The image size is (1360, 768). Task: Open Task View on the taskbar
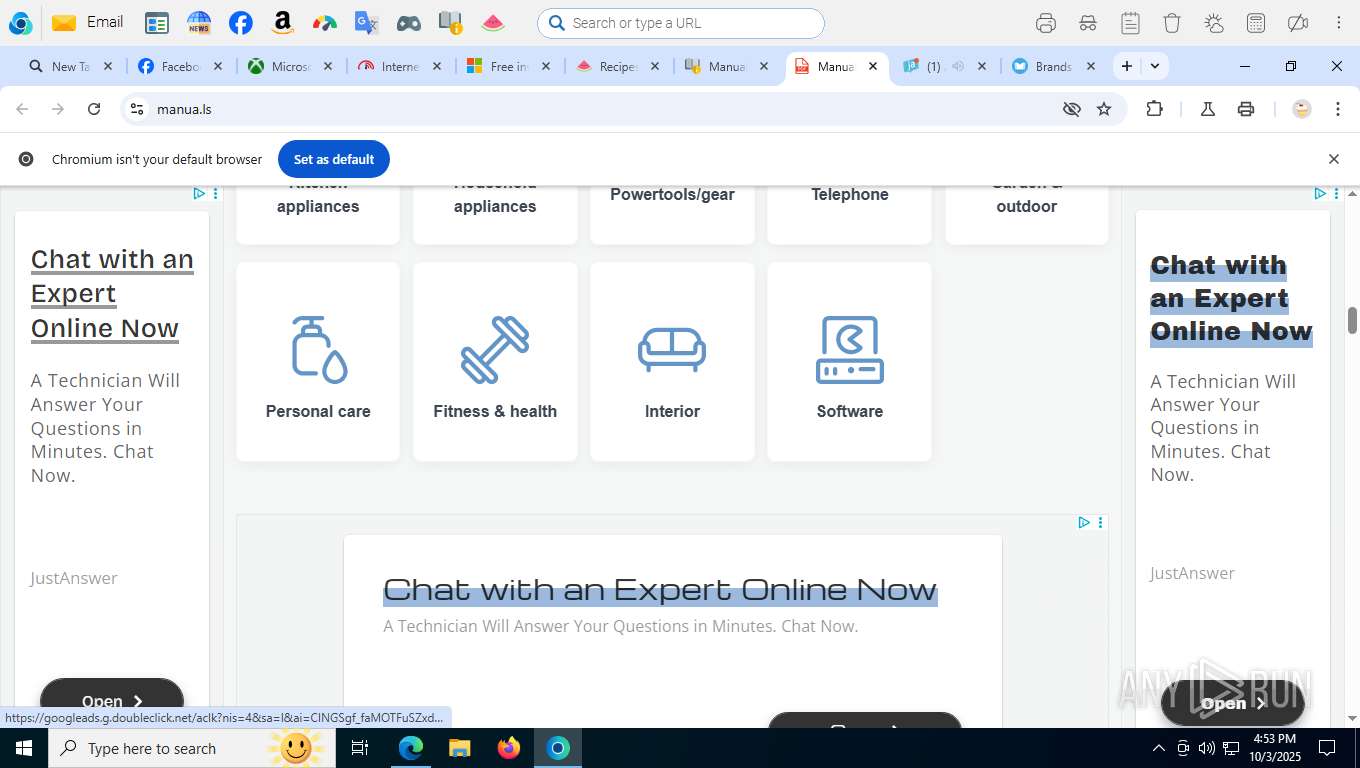click(360, 748)
